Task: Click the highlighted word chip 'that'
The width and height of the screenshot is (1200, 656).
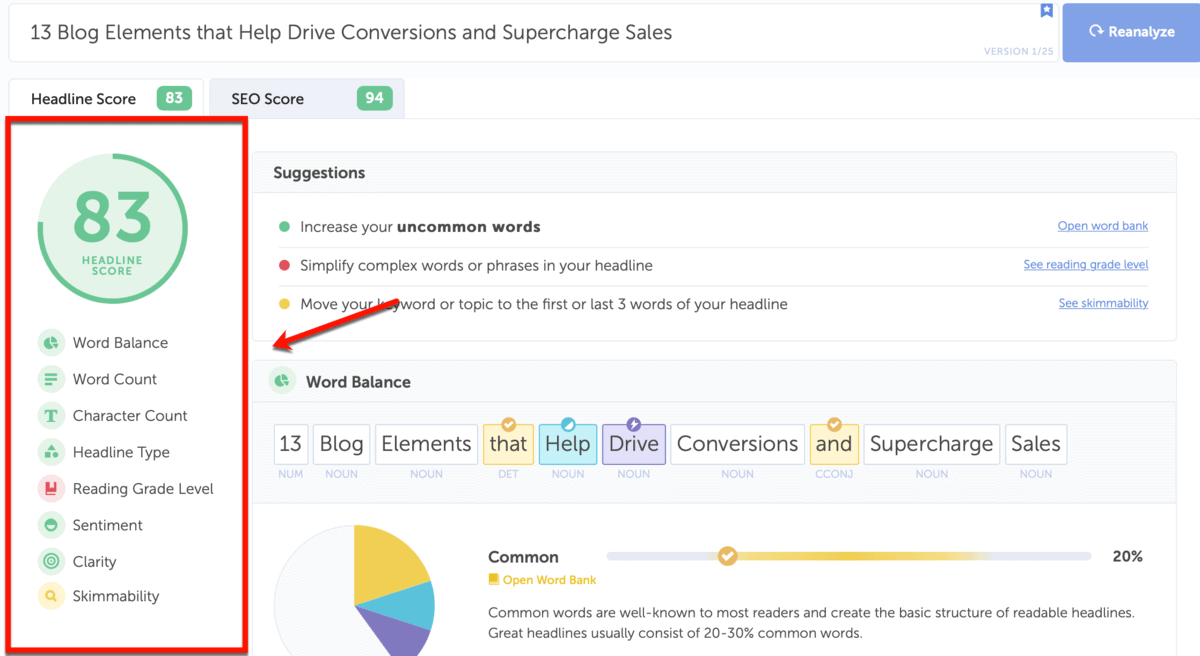Action: click(x=508, y=444)
